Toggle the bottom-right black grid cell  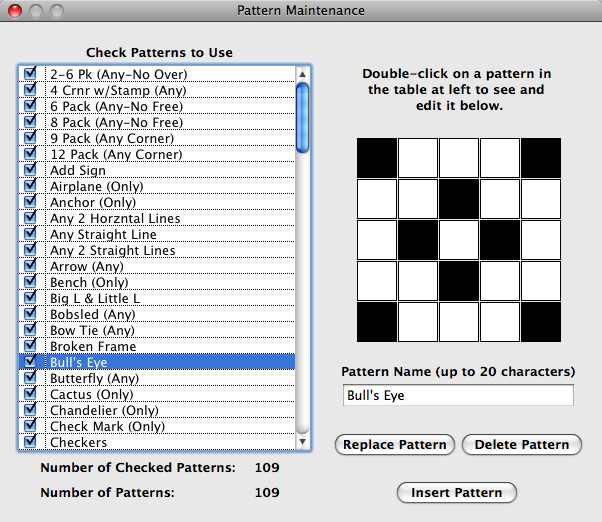[540, 322]
